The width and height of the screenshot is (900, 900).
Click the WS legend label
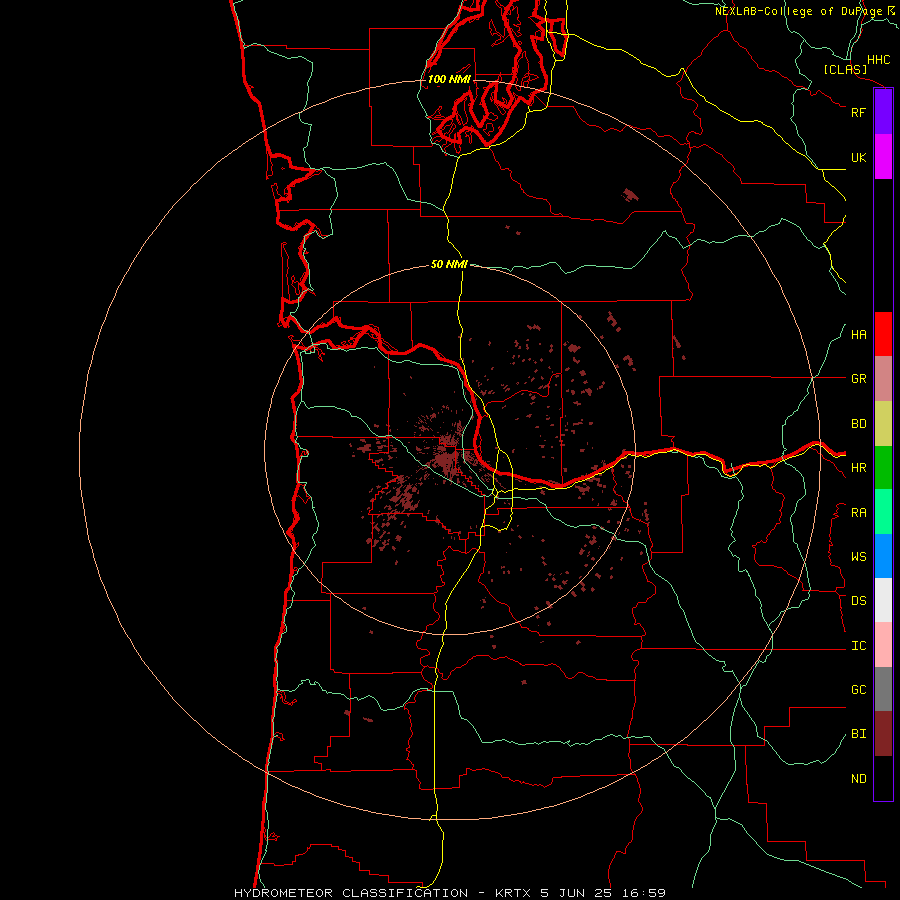pos(858,557)
